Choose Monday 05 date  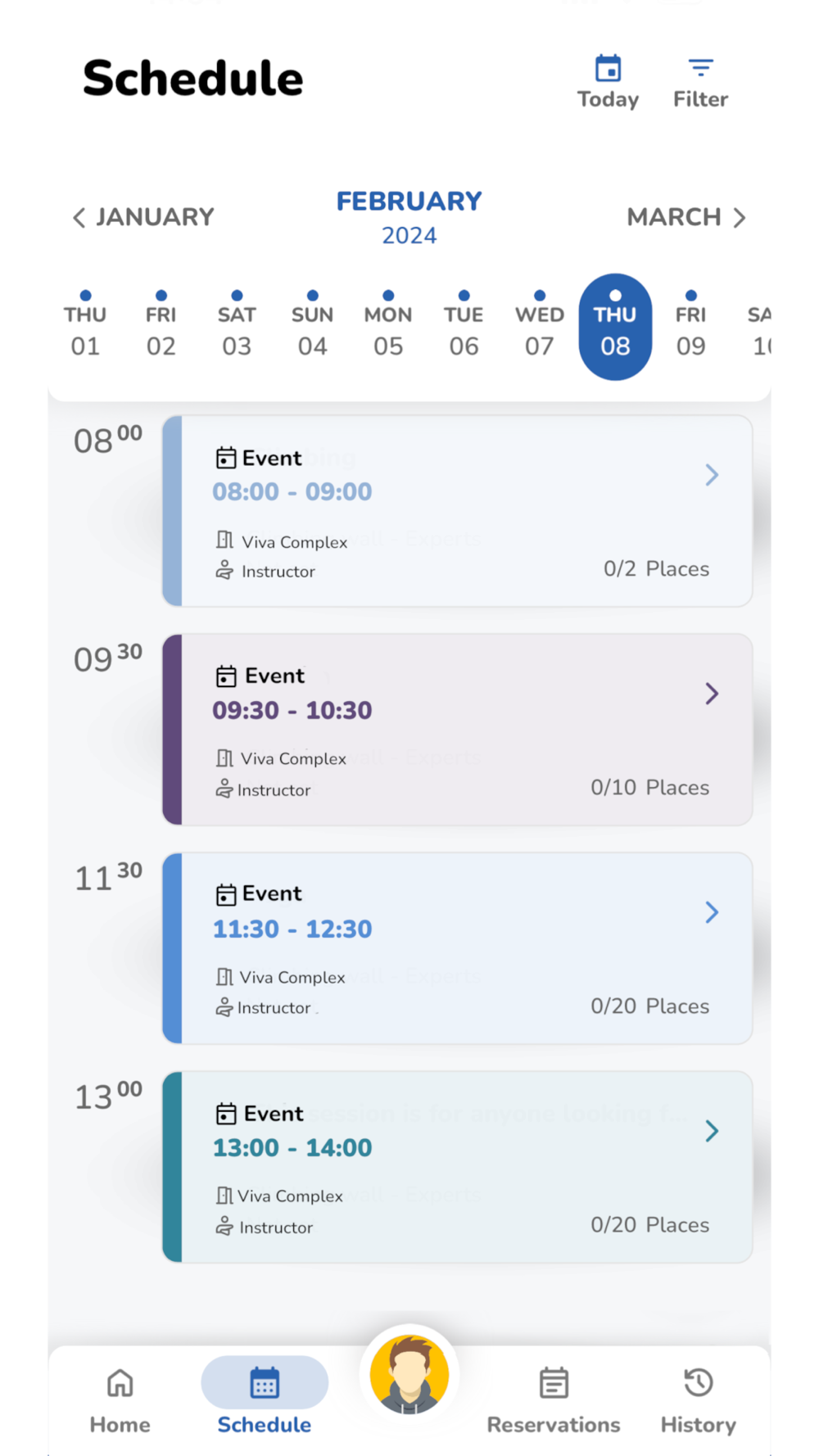coord(388,329)
